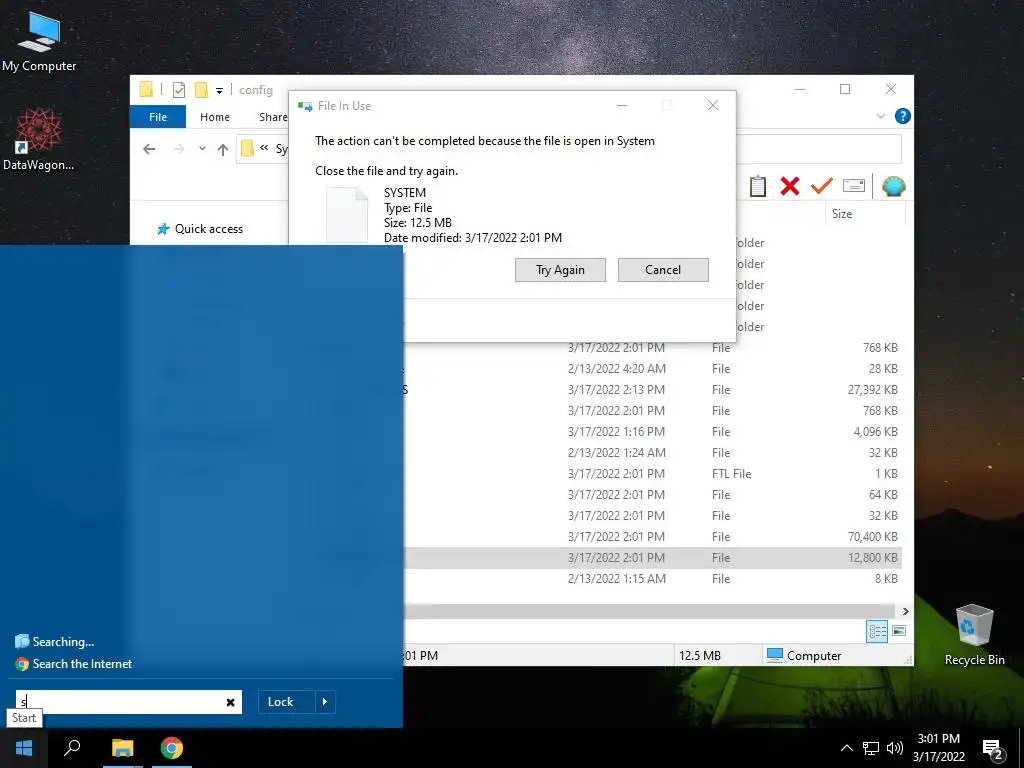Viewport: 1024px width, 768px height.
Task: Select Quick access in navigation pane
Action: pos(200,229)
